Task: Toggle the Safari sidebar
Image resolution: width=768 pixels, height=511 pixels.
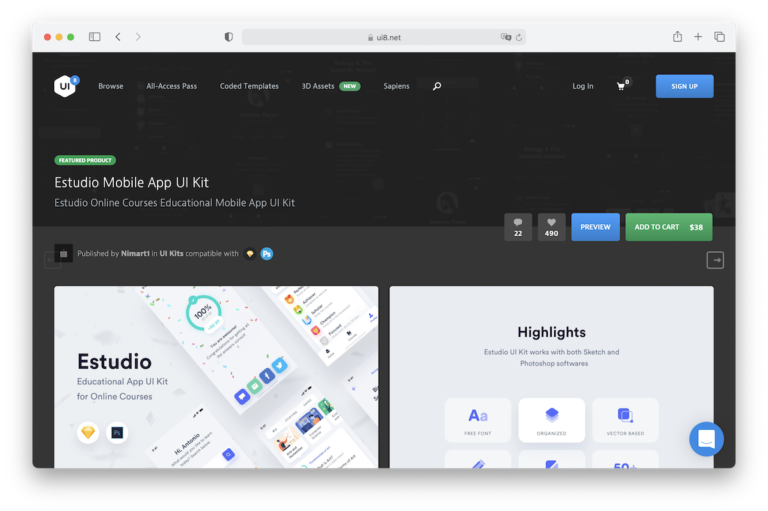Action: coord(95,37)
